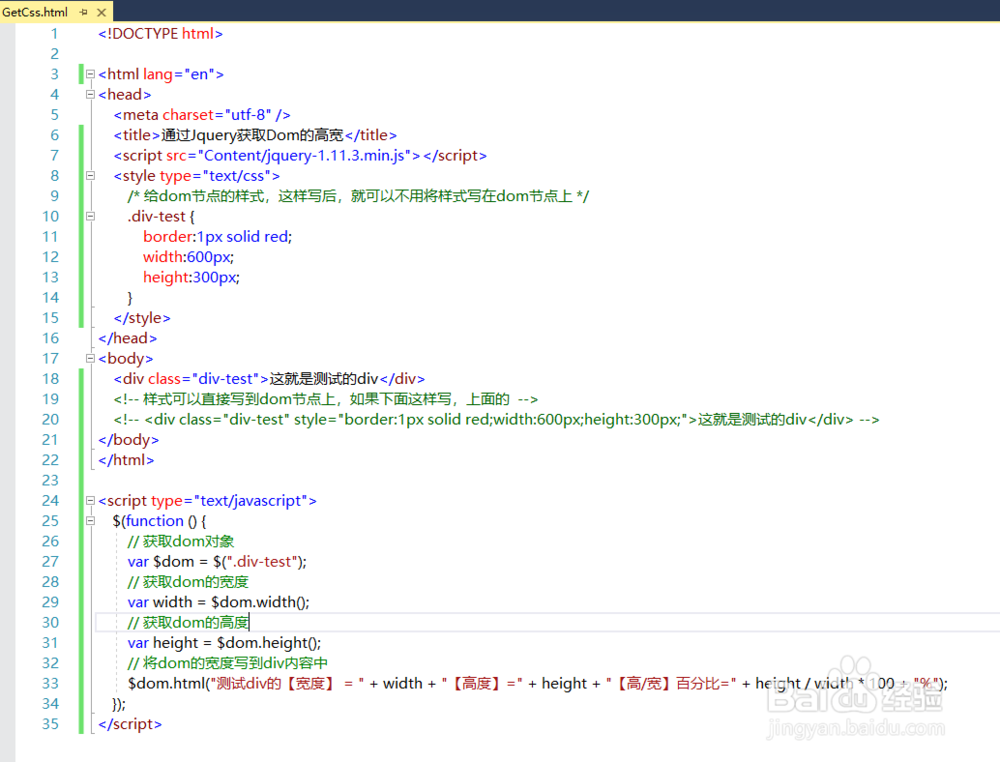Click the meta charset="utf-8" tag
The image size is (1000, 762).
(x=202, y=115)
